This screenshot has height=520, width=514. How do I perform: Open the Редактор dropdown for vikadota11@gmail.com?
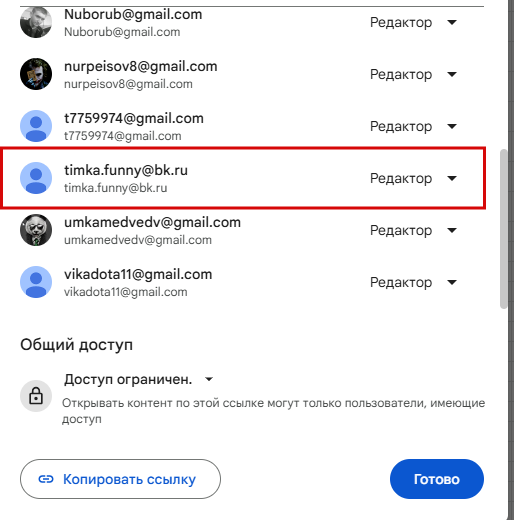coord(413,282)
